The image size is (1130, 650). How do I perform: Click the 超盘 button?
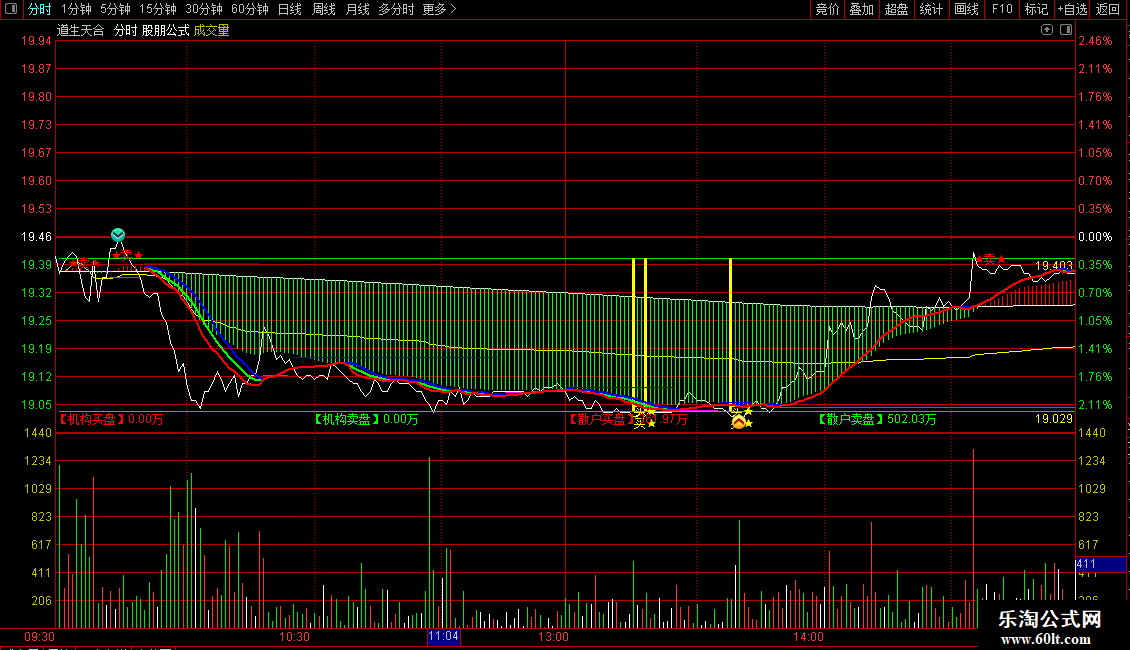[896, 9]
